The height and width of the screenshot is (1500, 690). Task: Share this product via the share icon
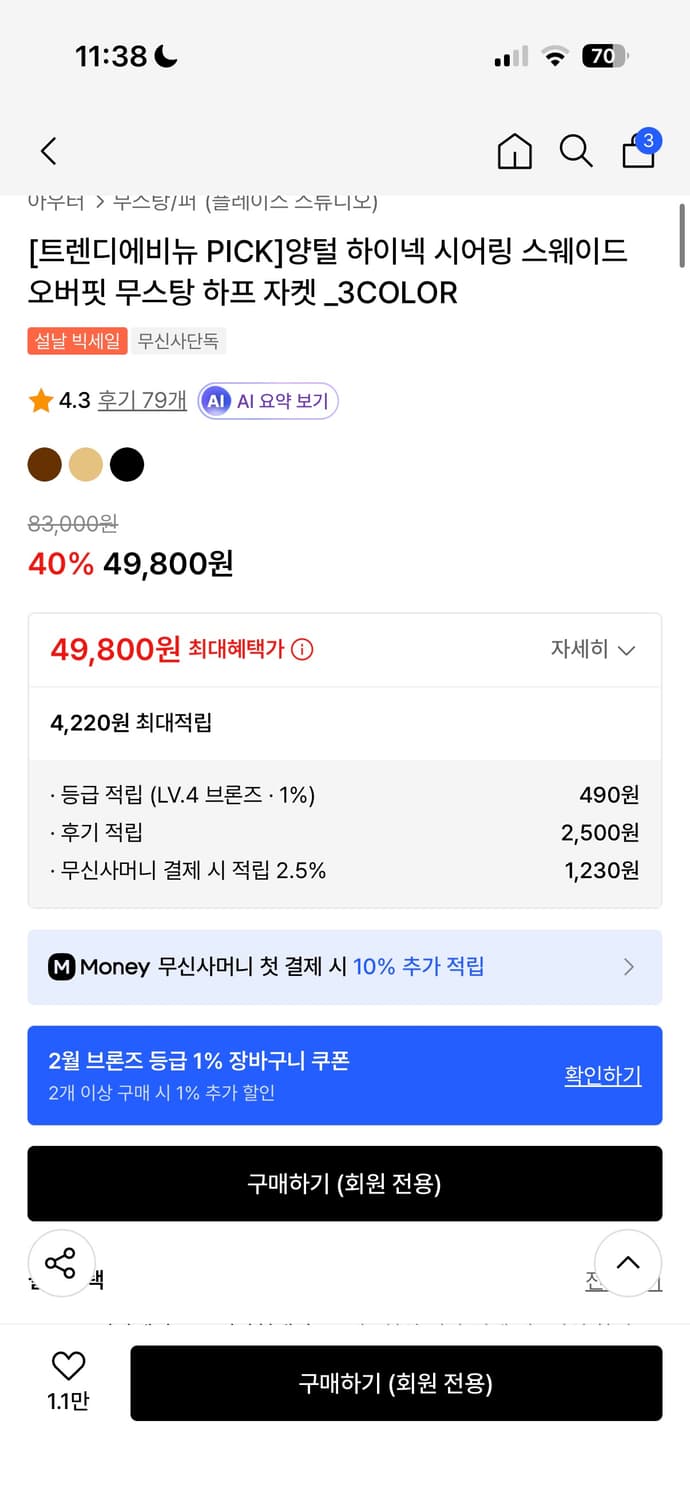click(x=62, y=1263)
